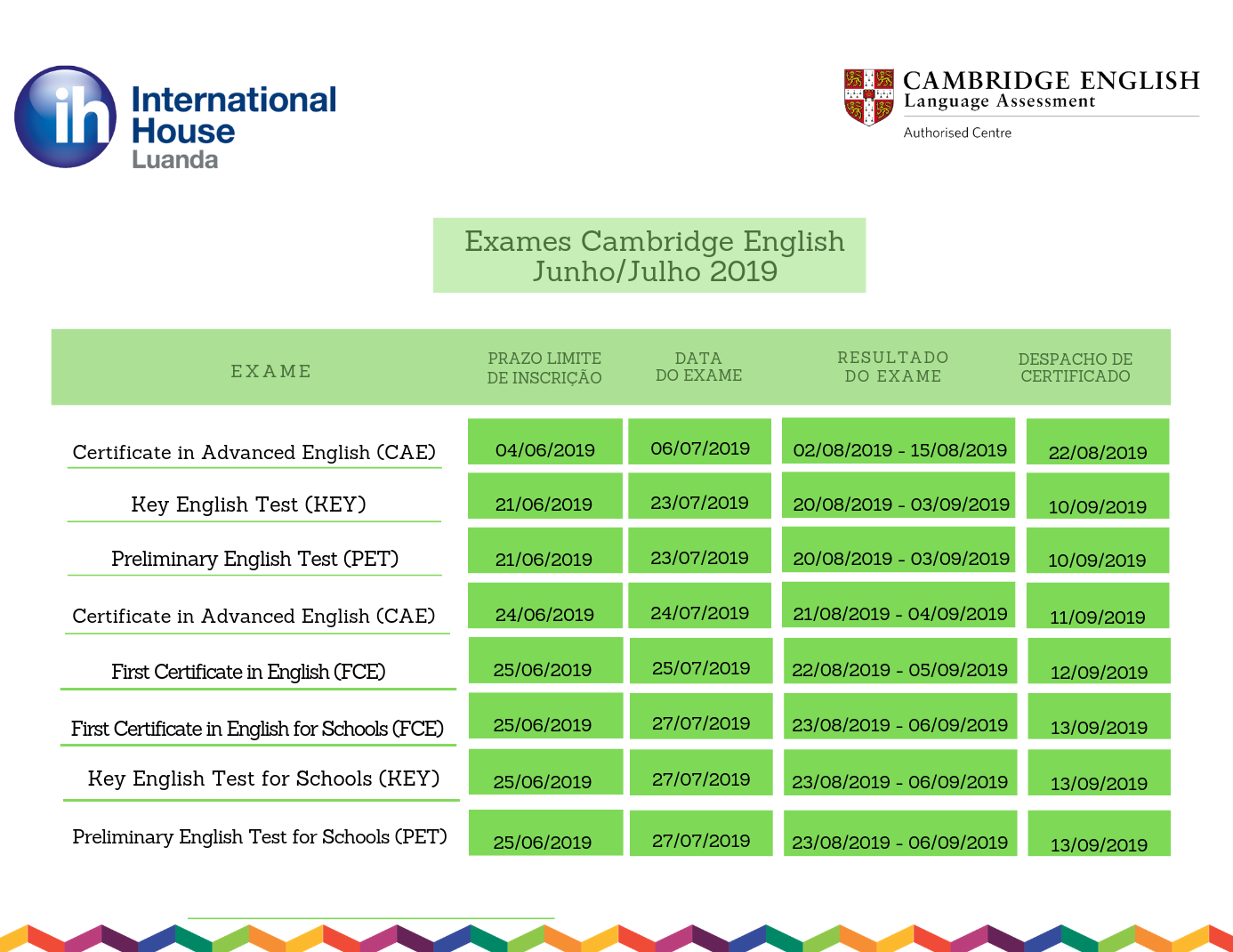Select the 21/08/2019 - 04/09/2019 results cell
The height and width of the screenshot is (952, 1233).
click(899, 606)
